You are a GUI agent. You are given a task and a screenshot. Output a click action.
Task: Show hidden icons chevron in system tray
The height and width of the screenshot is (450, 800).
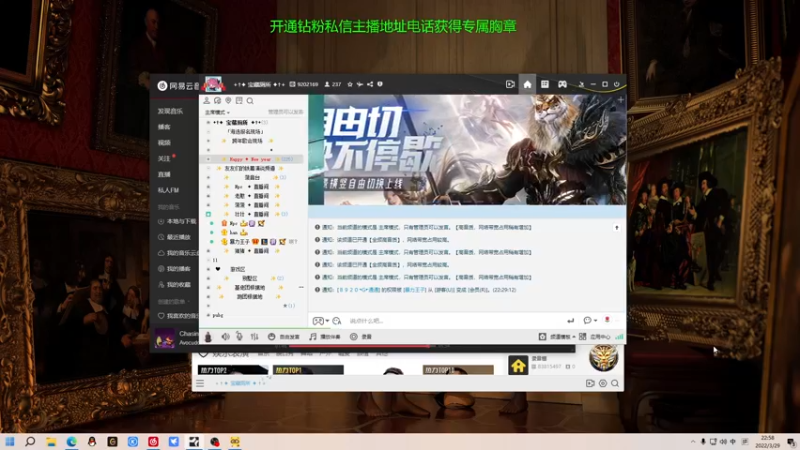point(692,442)
